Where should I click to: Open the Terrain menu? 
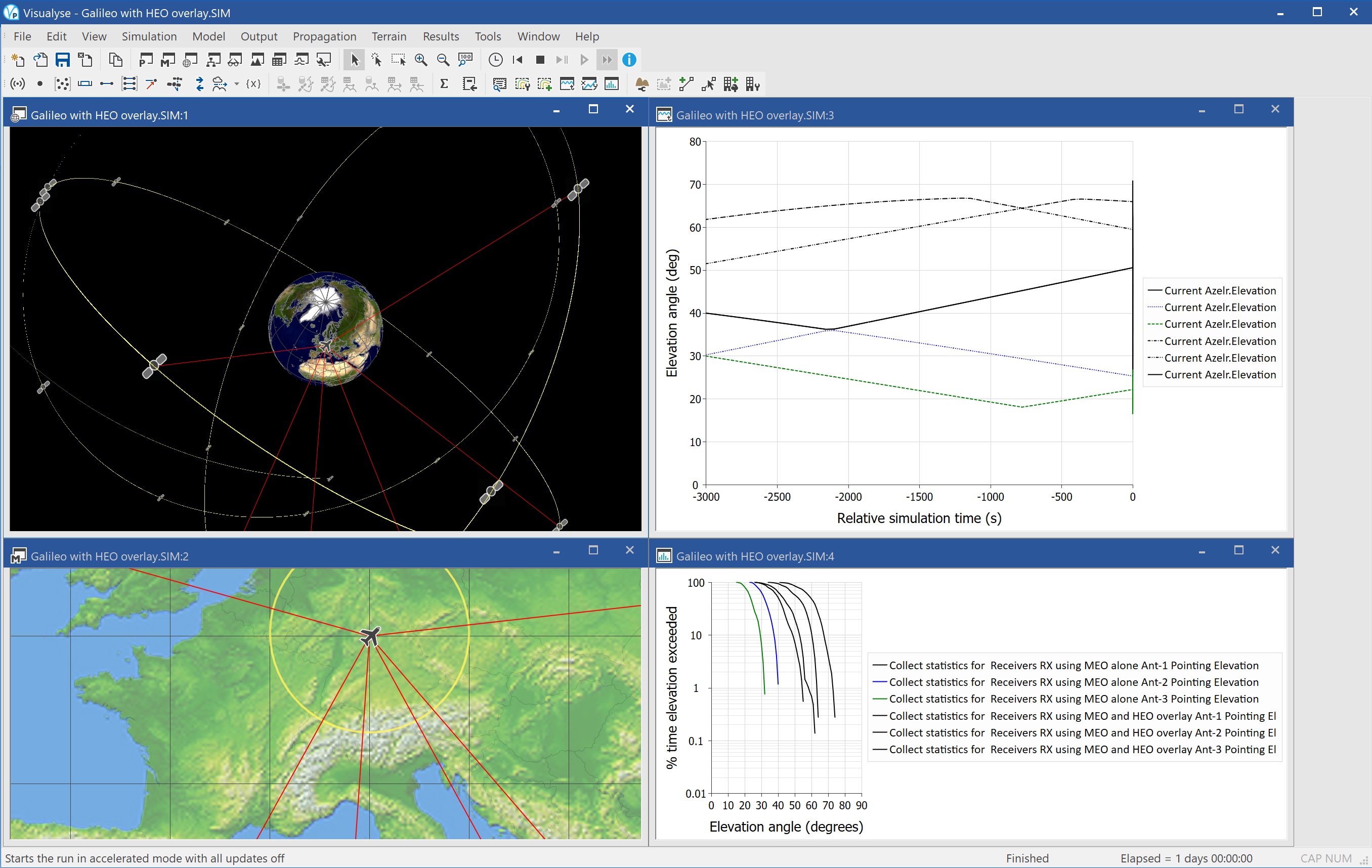(x=389, y=36)
